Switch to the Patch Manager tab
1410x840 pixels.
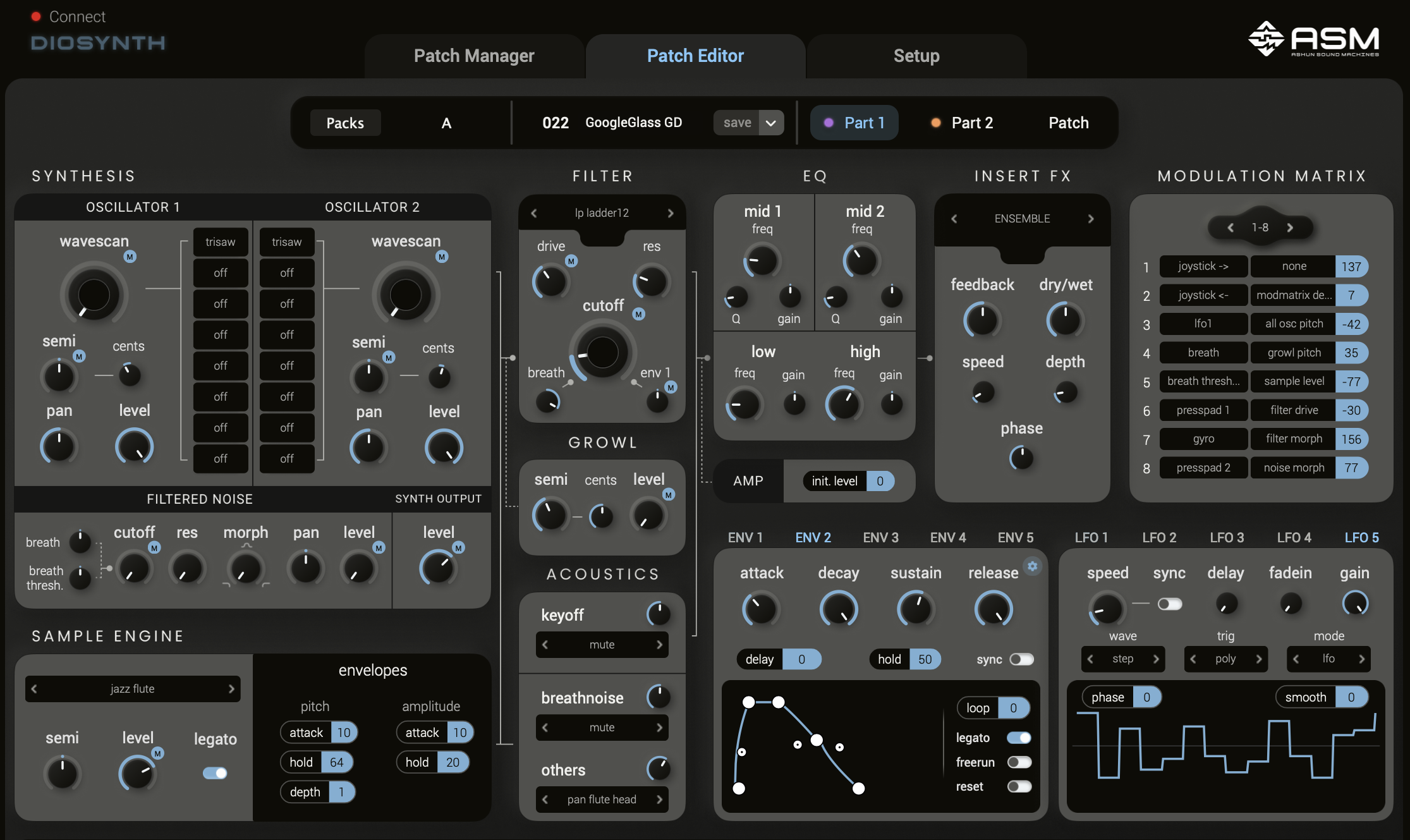[474, 56]
